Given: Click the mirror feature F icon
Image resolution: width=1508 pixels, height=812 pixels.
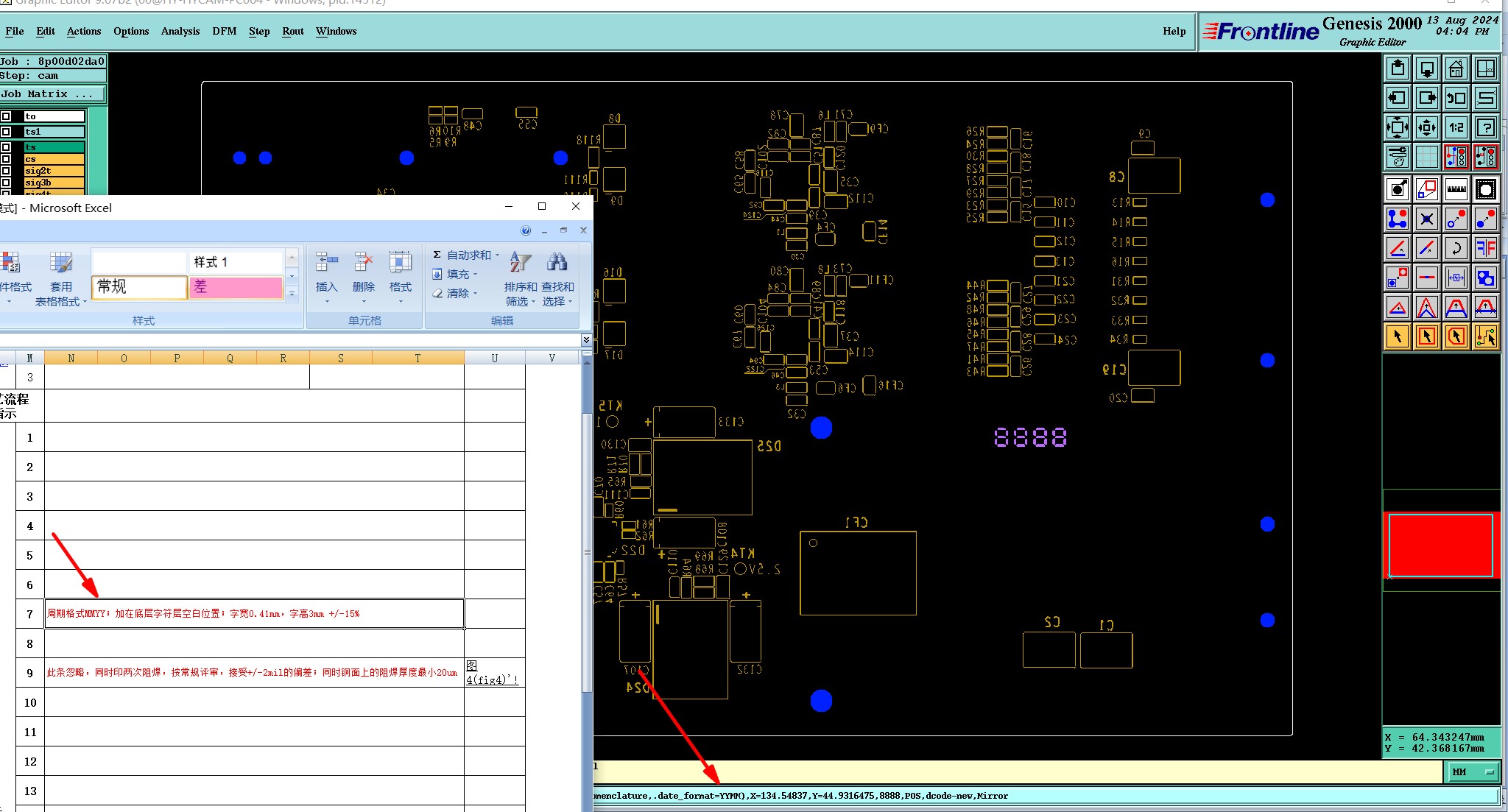Looking at the screenshot, I should point(1485,248).
